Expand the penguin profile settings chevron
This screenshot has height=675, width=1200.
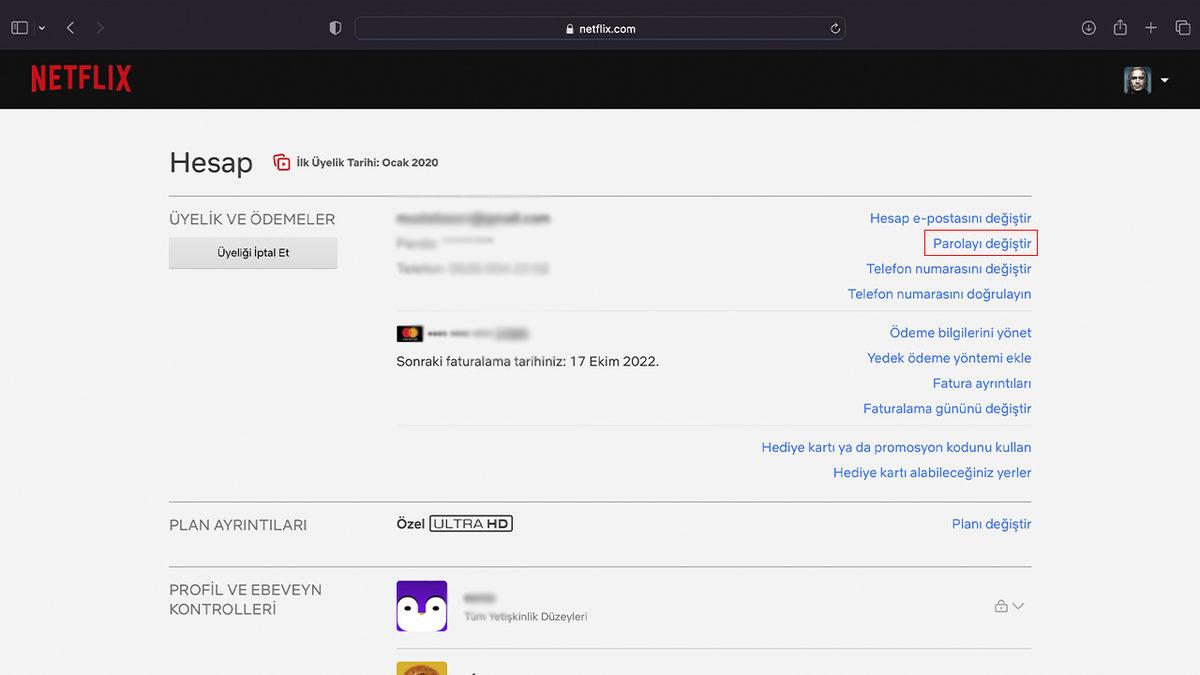[1018, 606]
